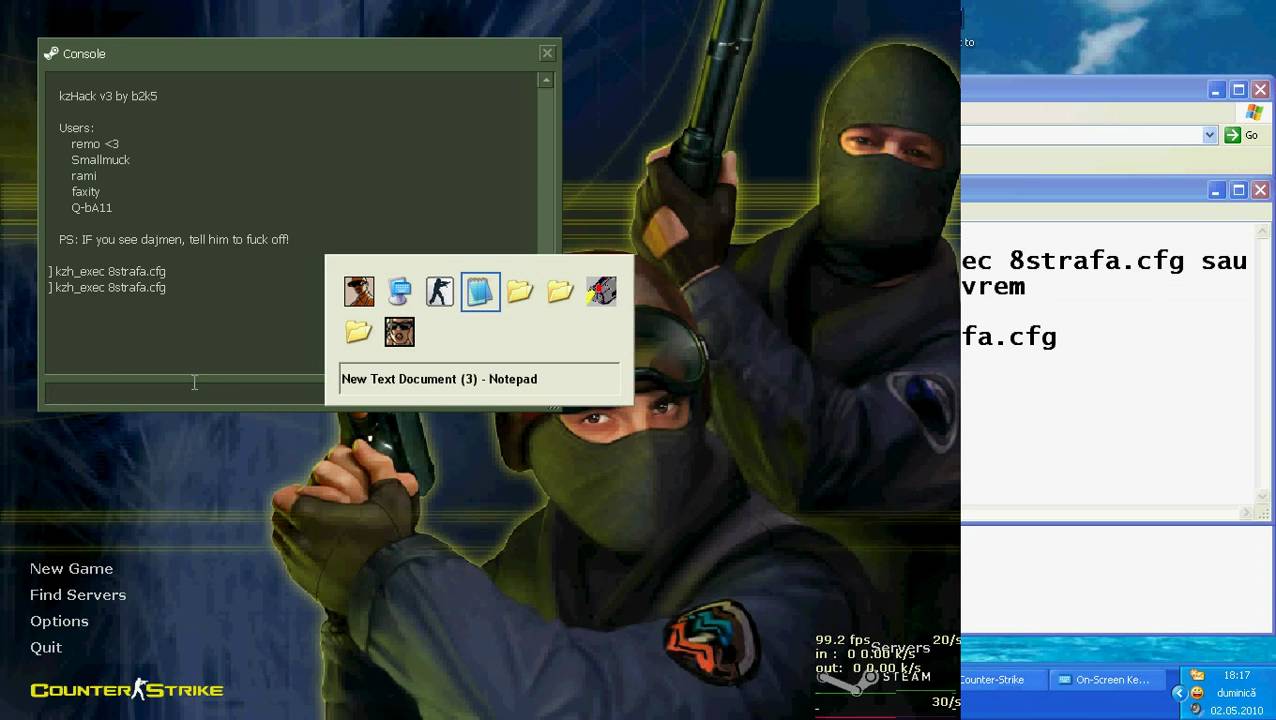1276x720 pixels.
Task: Click the 'Q-bA11' entry in console
Action: click(91, 208)
